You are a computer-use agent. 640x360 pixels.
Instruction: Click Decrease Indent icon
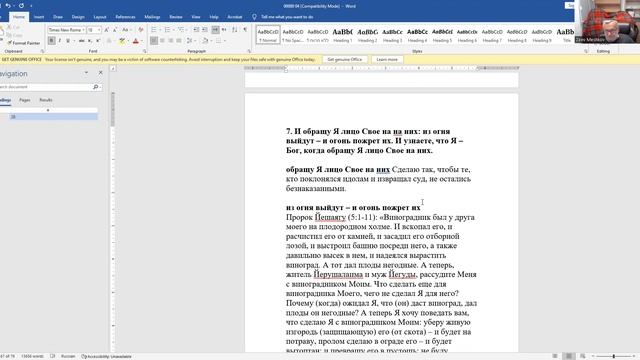[196, 30]
